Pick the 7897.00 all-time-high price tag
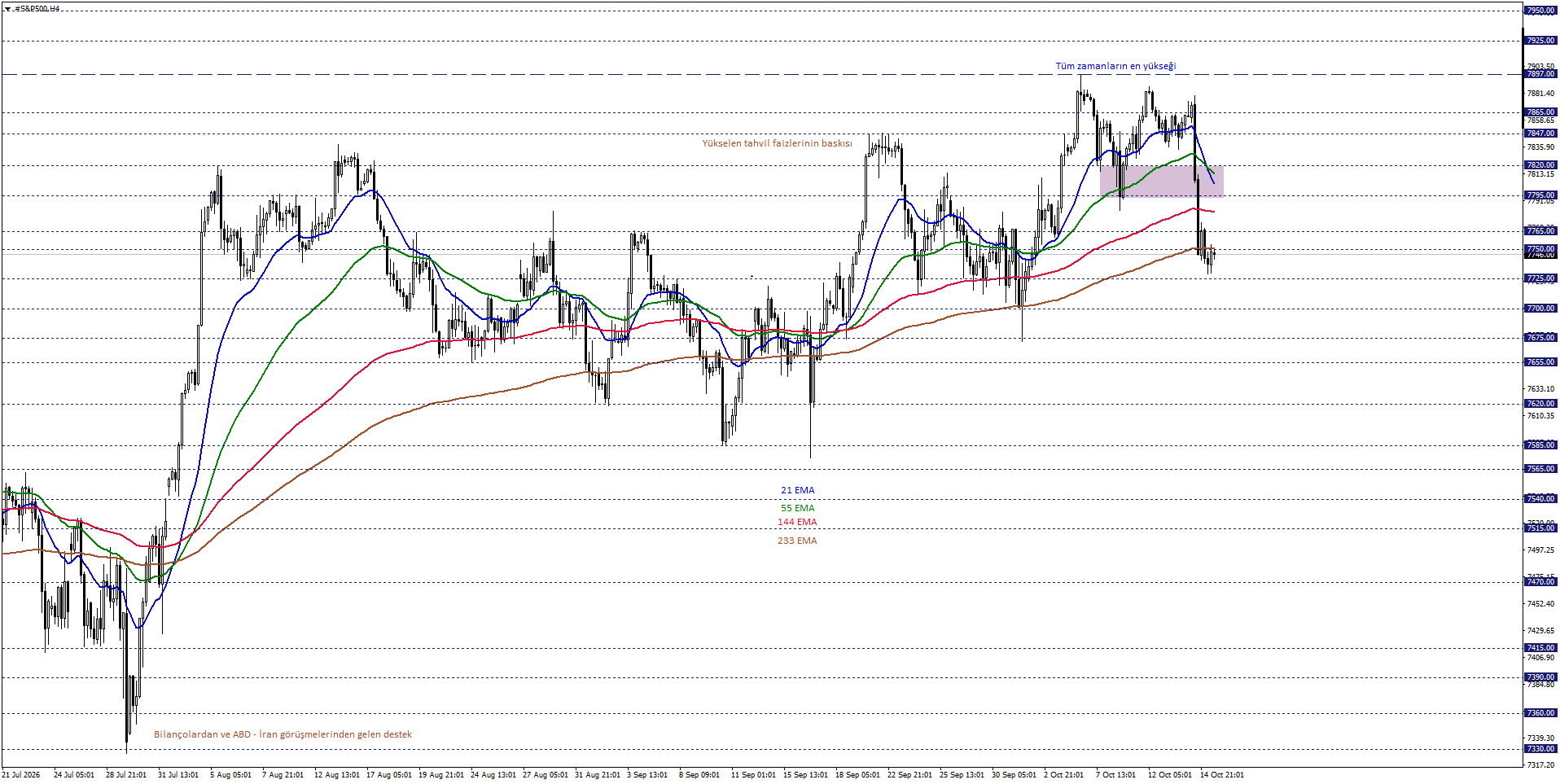The width and height of the screenshot is (1560, 784). point(1540,74)
